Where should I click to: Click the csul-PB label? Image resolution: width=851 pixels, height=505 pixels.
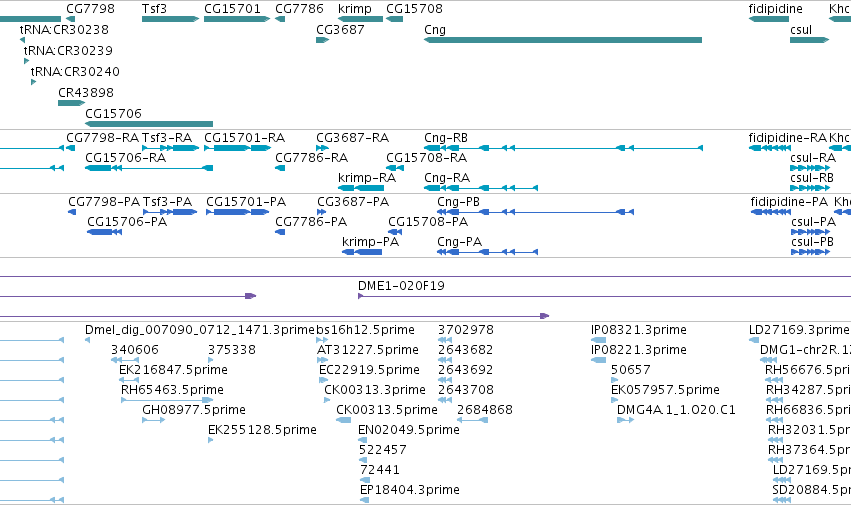click(812, 242)
